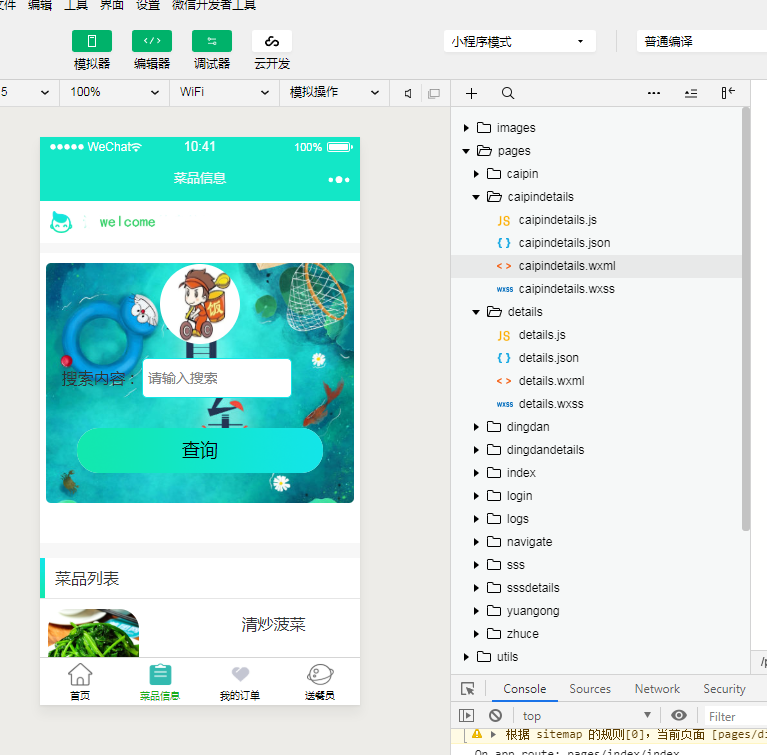Switch to the Security tab
The width and height of the screenshot is (767, 755).
click(x=724, y=689)
